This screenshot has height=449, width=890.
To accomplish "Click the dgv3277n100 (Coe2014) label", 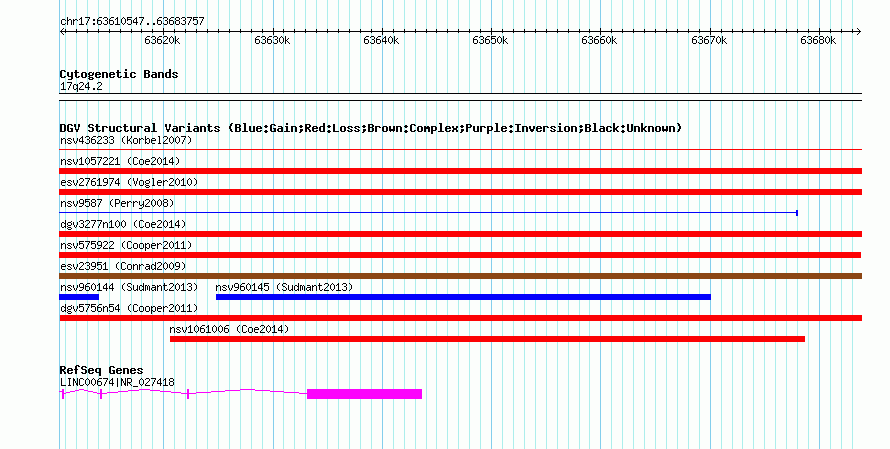I will pyautogui.click(x=123, y=224).
